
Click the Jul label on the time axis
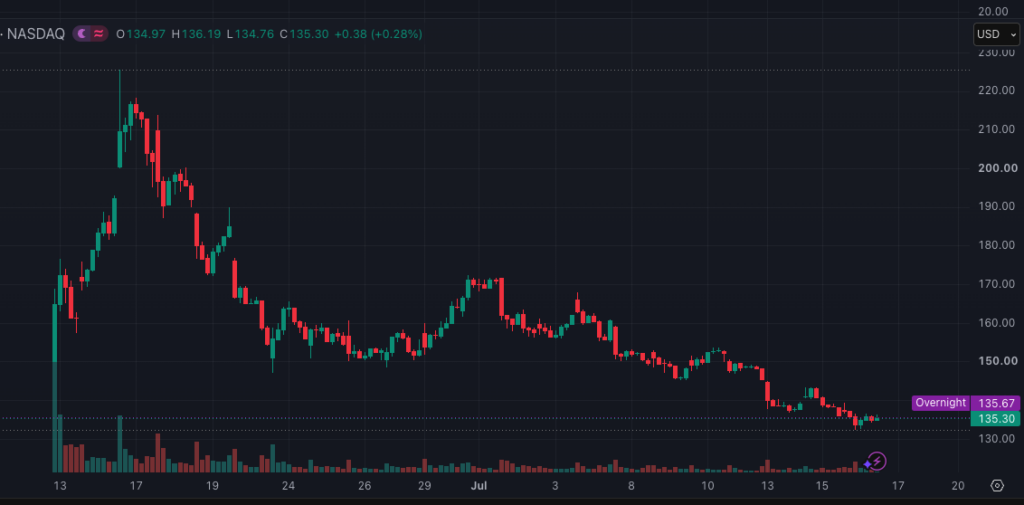[x=477, y=485]
